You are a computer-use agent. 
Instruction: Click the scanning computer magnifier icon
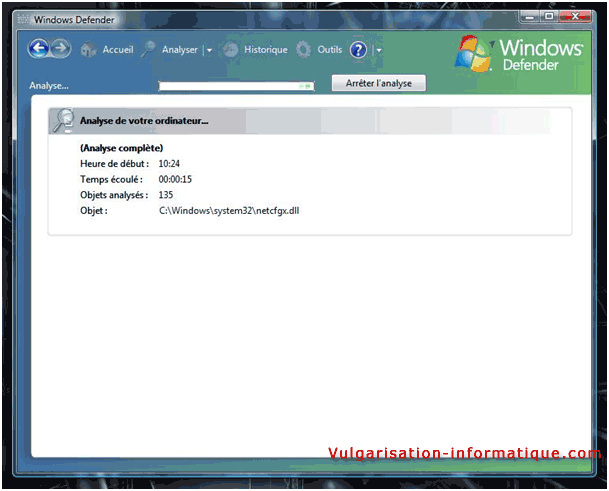click(x=64, y=120)
